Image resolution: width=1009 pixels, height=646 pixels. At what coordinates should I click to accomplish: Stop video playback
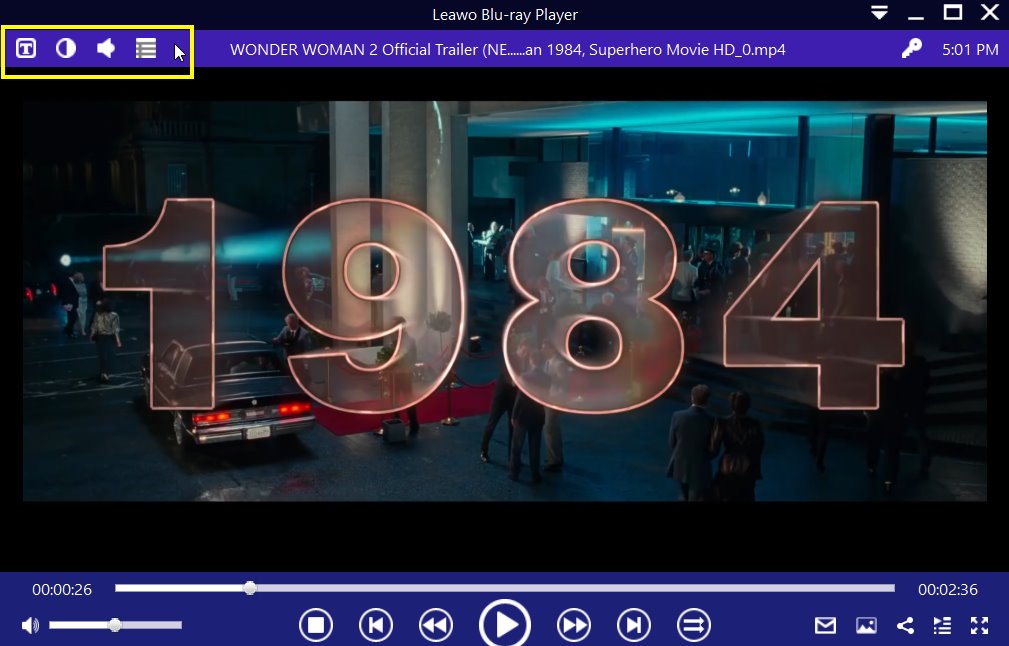click(x=316, y=625)
